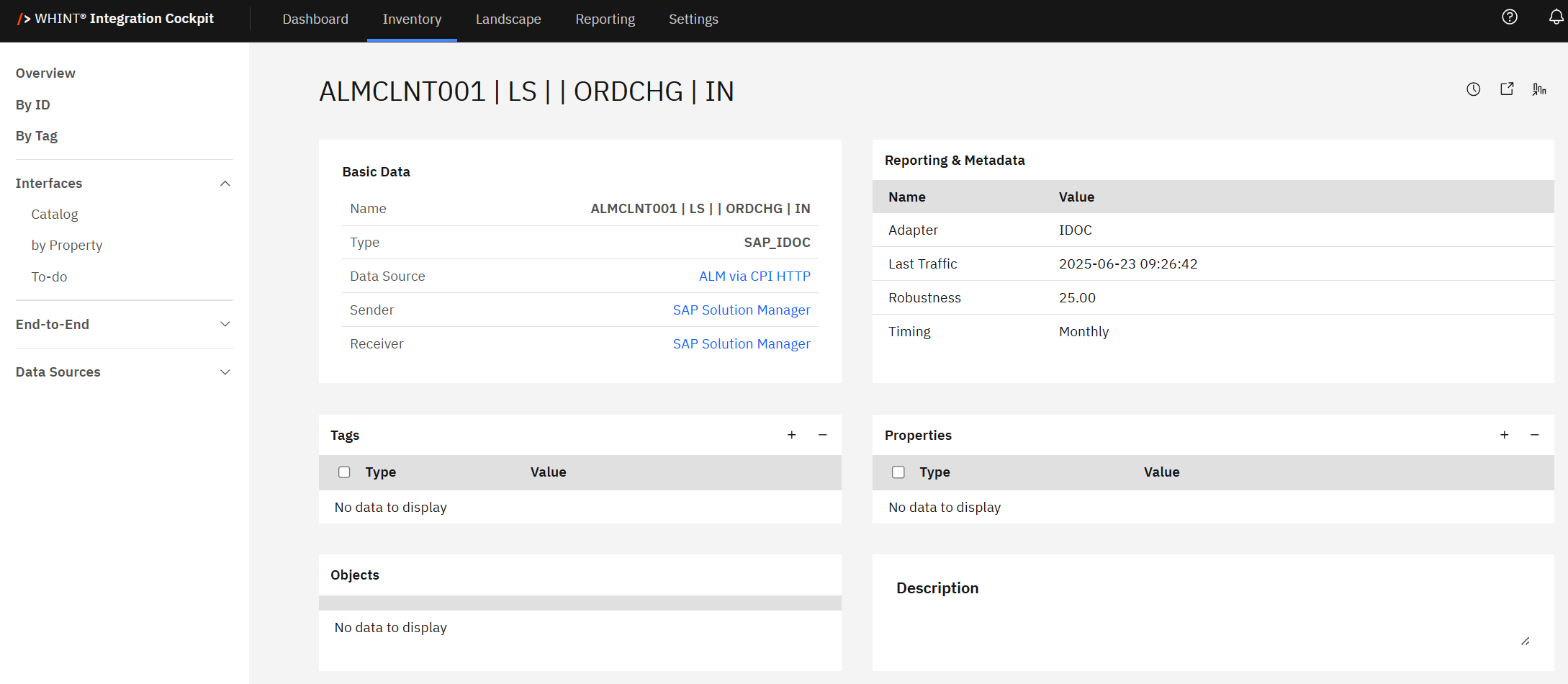
Task: Go to the Dashboard tab
Action: click(x=315, y=19)
